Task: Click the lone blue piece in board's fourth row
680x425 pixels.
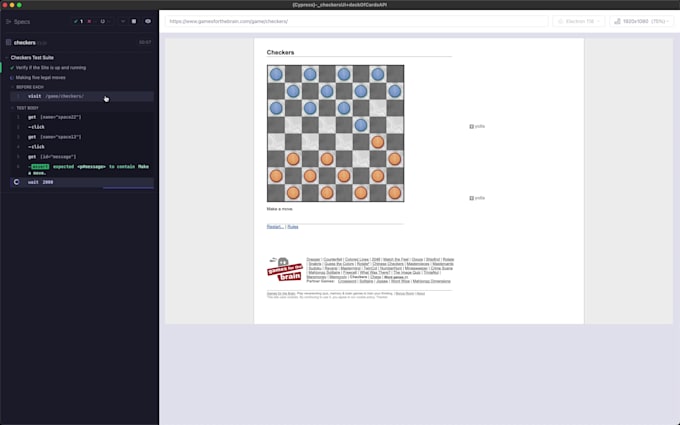Action: (x=361, y=125)
